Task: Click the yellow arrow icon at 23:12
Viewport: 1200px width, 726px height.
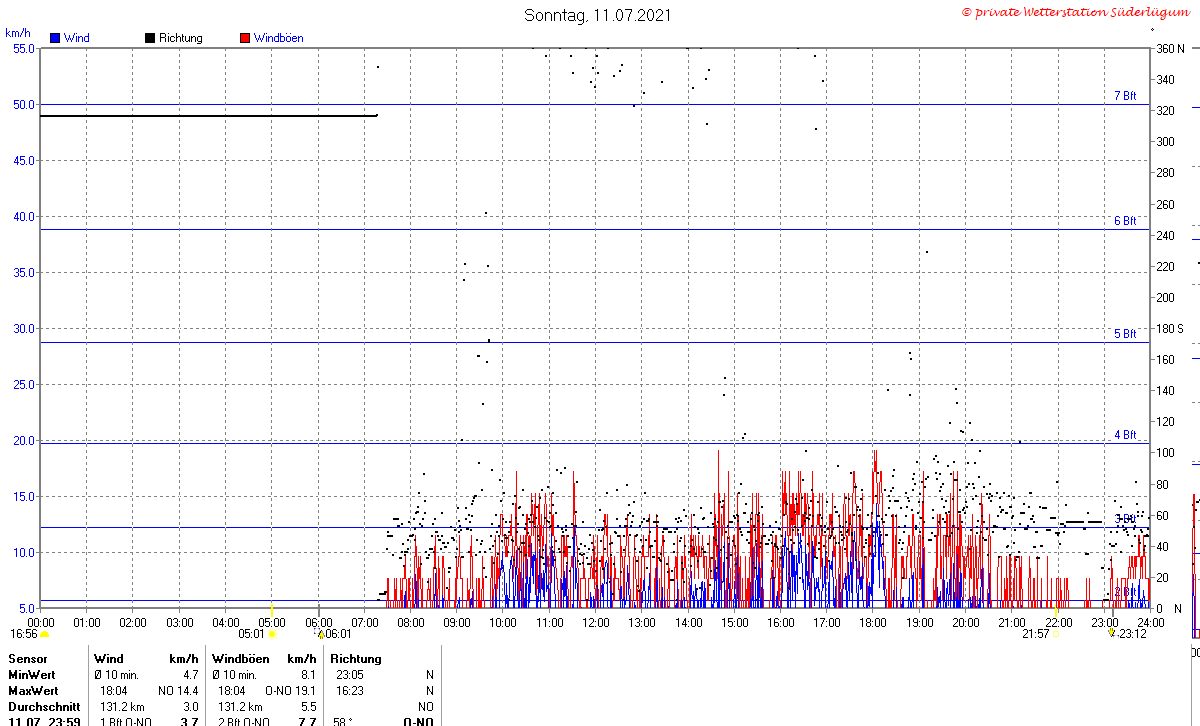Action: click(x=1111, y=634)
